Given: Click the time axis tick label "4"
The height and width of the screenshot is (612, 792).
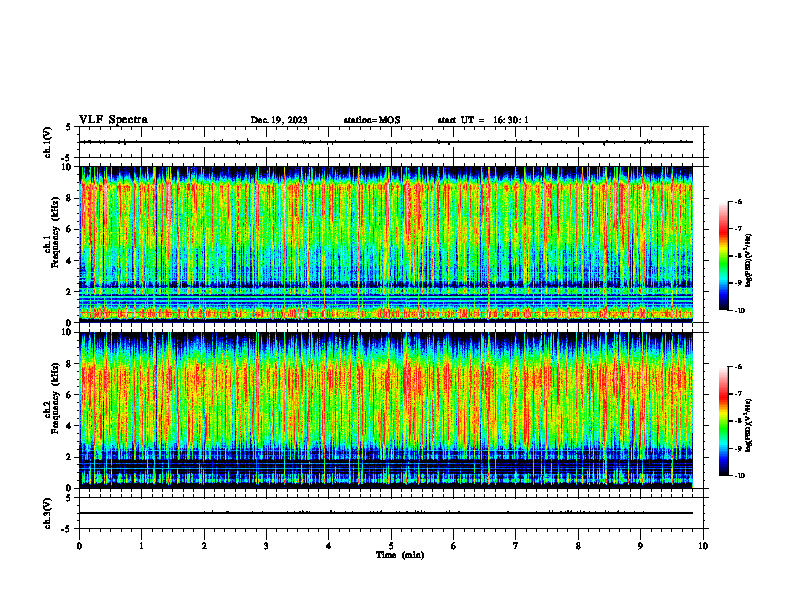Looking at the screenshot, I should click(329, 546).
